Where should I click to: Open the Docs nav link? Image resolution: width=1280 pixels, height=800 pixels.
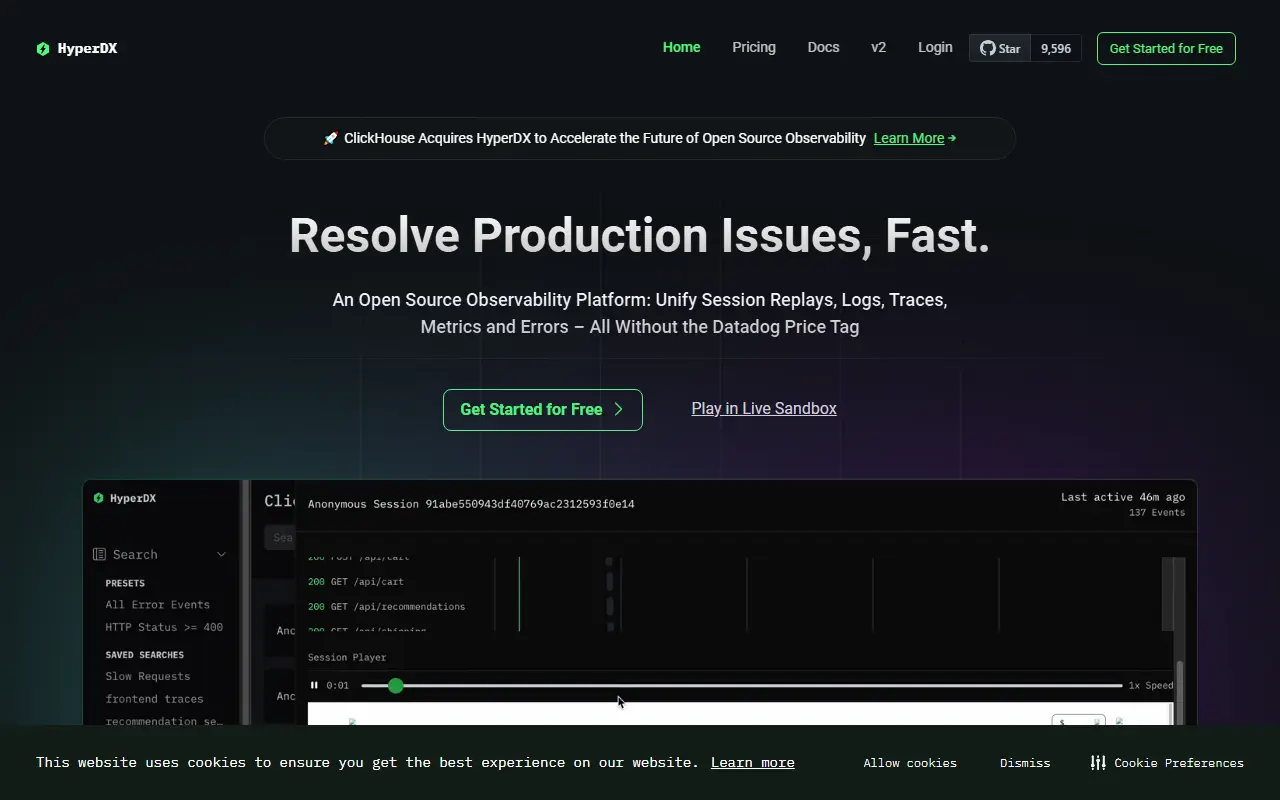click(x=823, y=47)
